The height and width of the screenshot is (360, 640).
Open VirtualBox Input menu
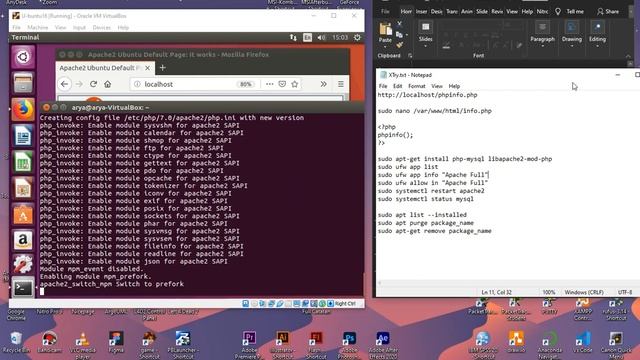point(79,27)
